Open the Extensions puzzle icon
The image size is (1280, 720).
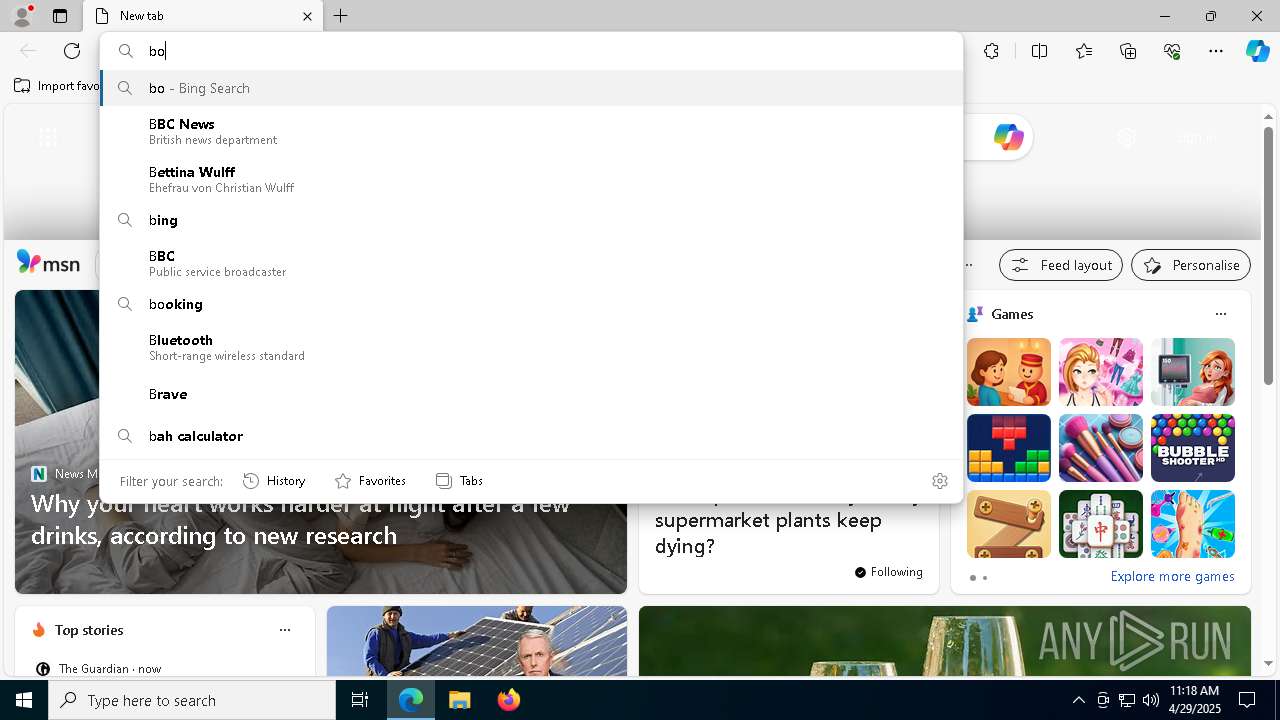tap(991, 51)
